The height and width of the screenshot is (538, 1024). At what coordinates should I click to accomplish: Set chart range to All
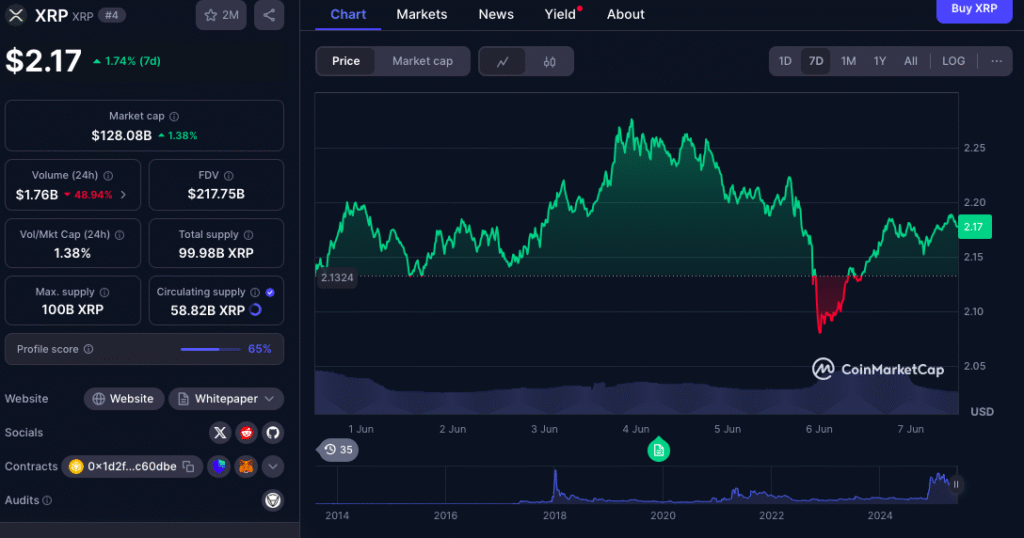910,61
